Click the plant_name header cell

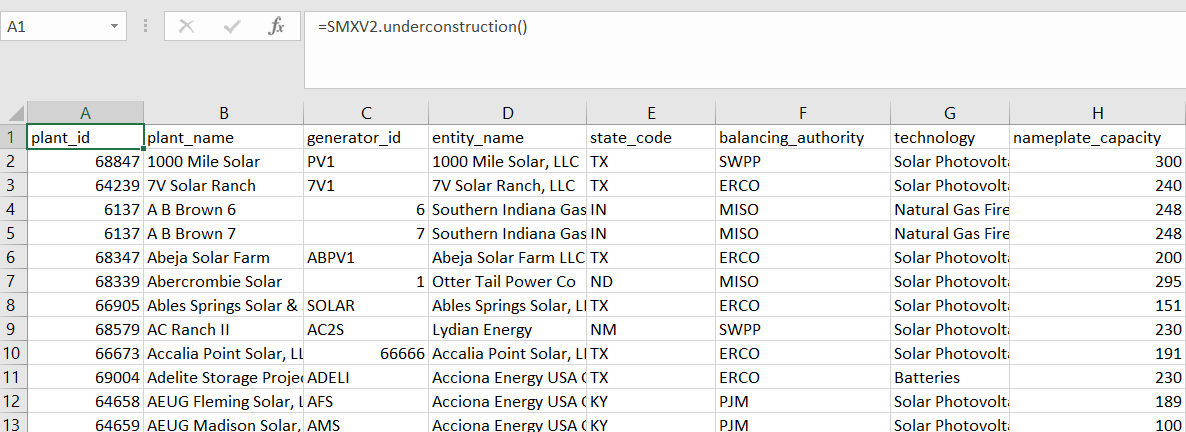tap(224, 138)
